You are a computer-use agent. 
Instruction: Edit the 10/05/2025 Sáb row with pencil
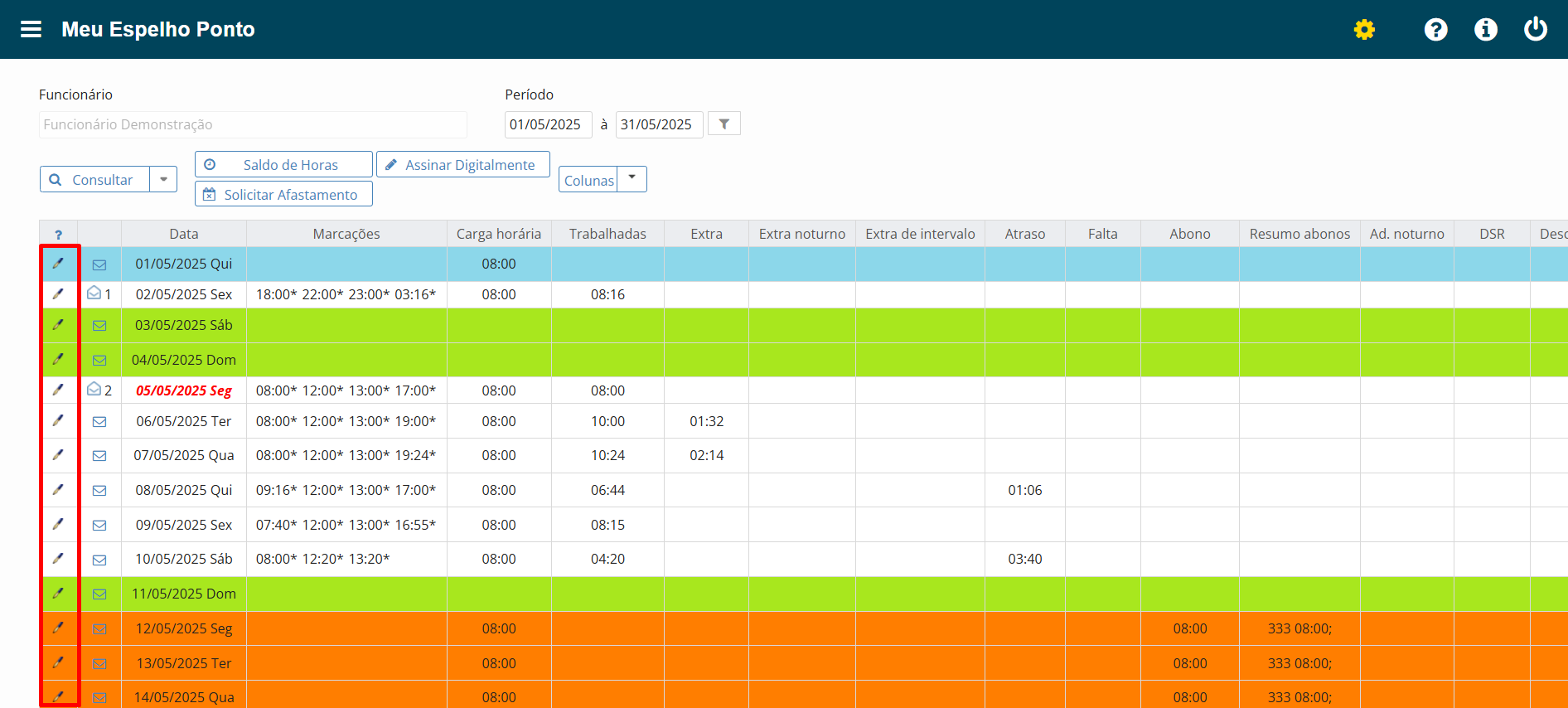pyautogui.click(x=58, y=558)
